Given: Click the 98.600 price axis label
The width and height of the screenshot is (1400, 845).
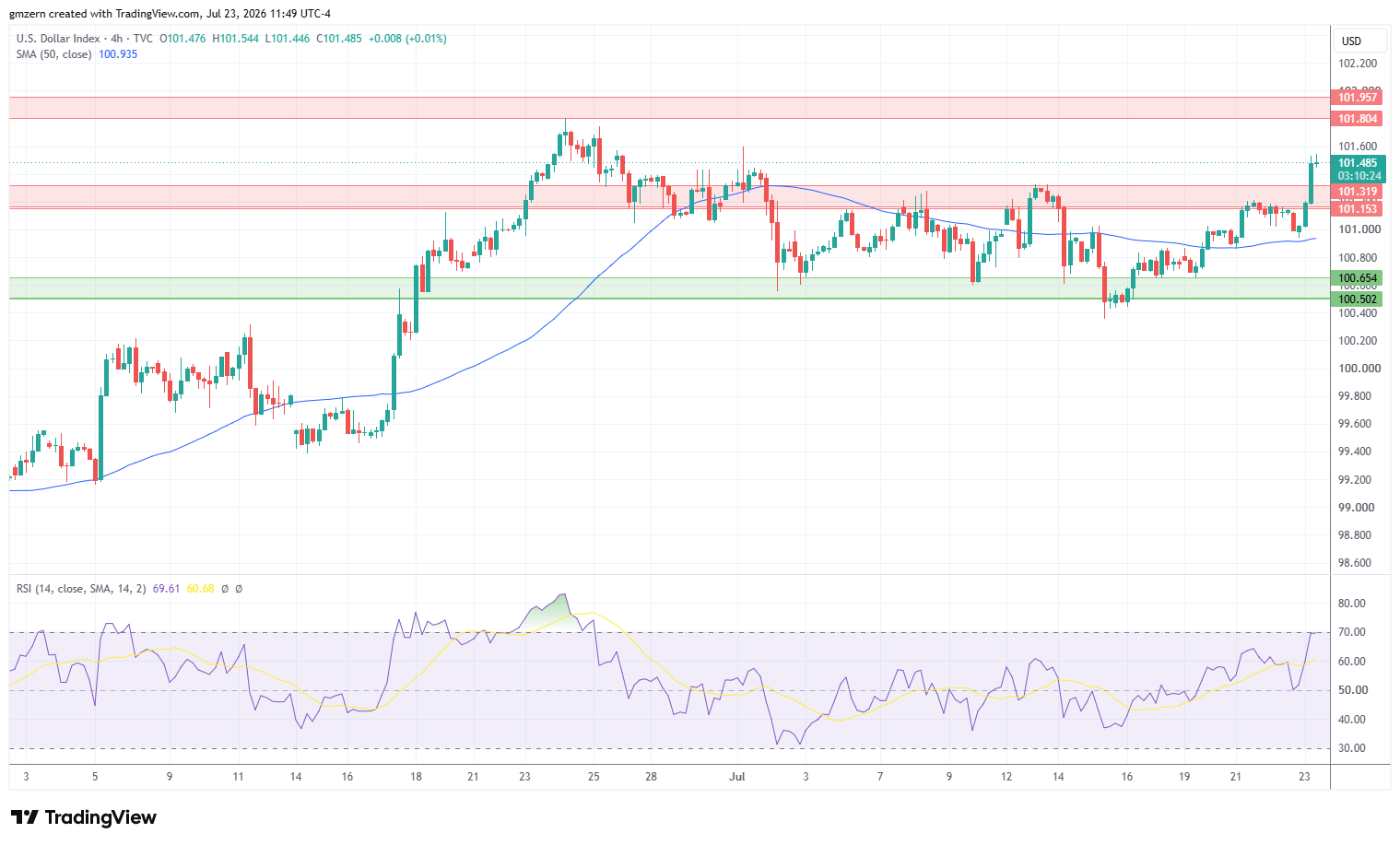Looking at the screenshot, I should [x=1357, y=563].
